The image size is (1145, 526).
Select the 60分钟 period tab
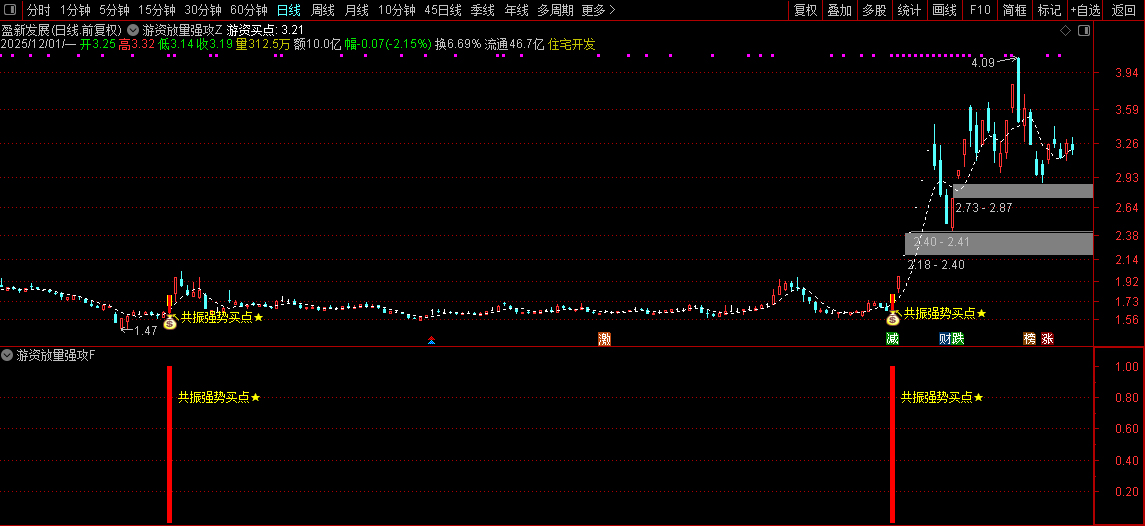pyautogui.click(x=248, y=10)
